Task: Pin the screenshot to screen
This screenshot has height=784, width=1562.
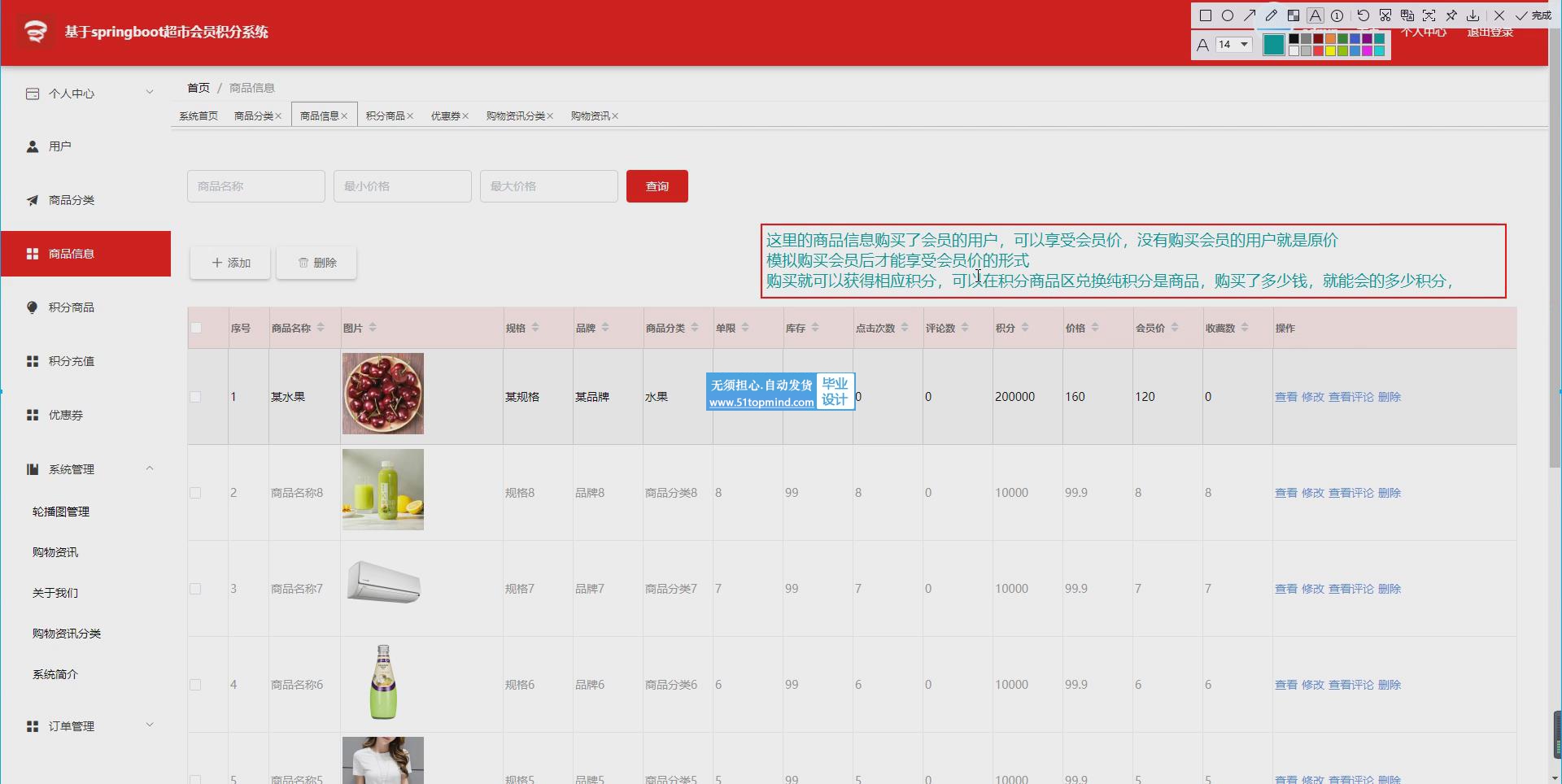Action: click(x=1451, y=15)
